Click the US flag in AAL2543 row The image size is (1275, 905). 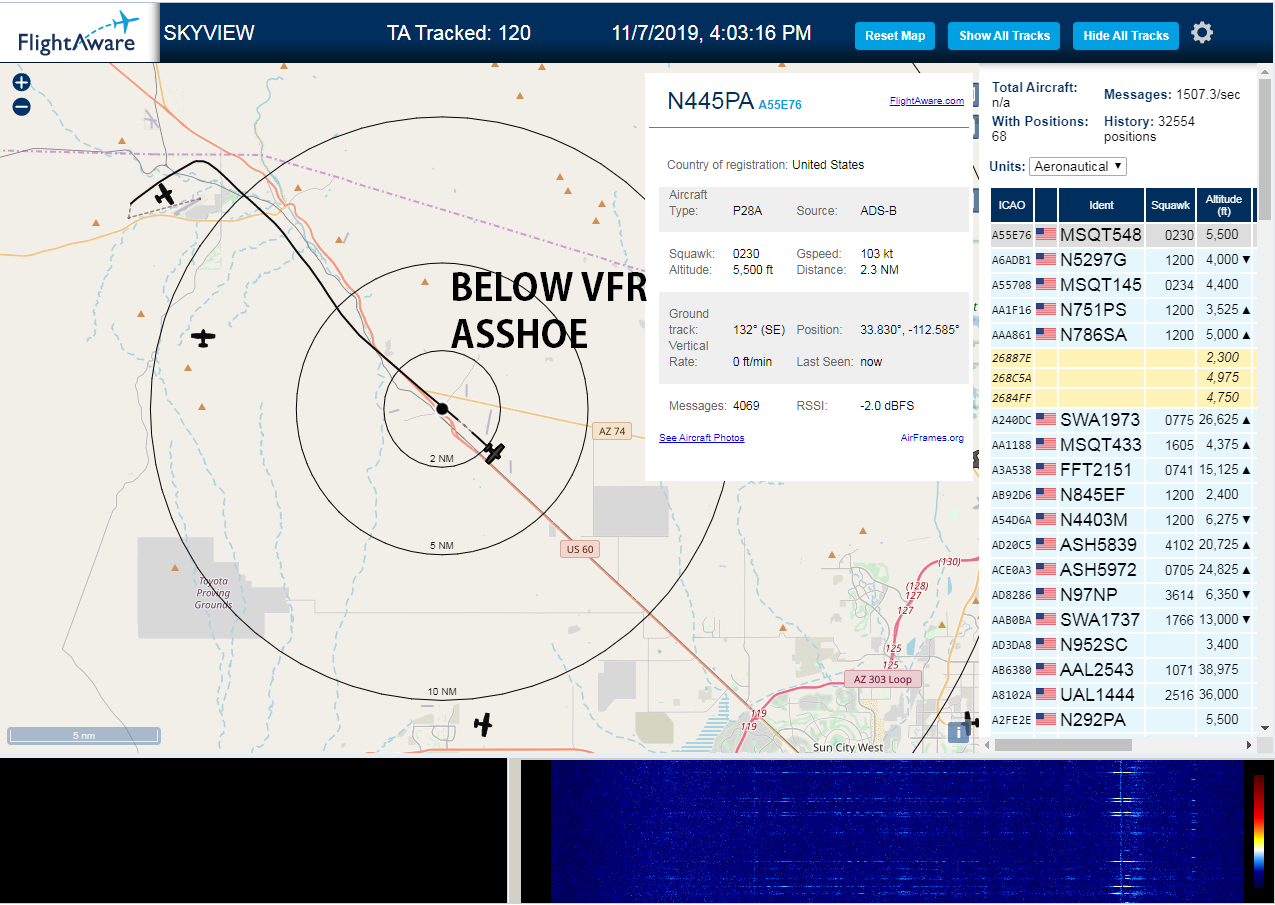click(1046, 669)
